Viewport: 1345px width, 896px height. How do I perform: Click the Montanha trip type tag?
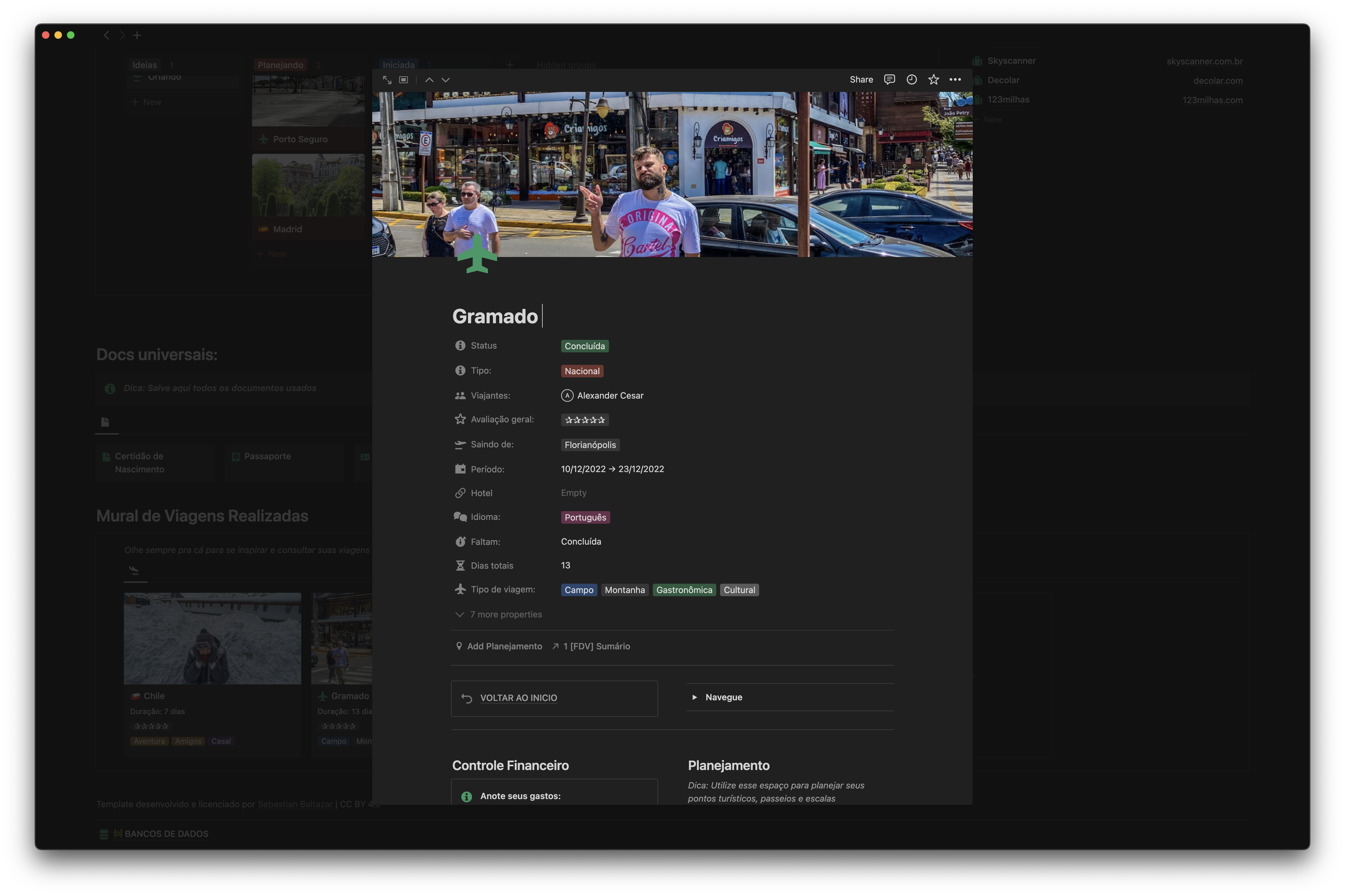coord(625,590)
